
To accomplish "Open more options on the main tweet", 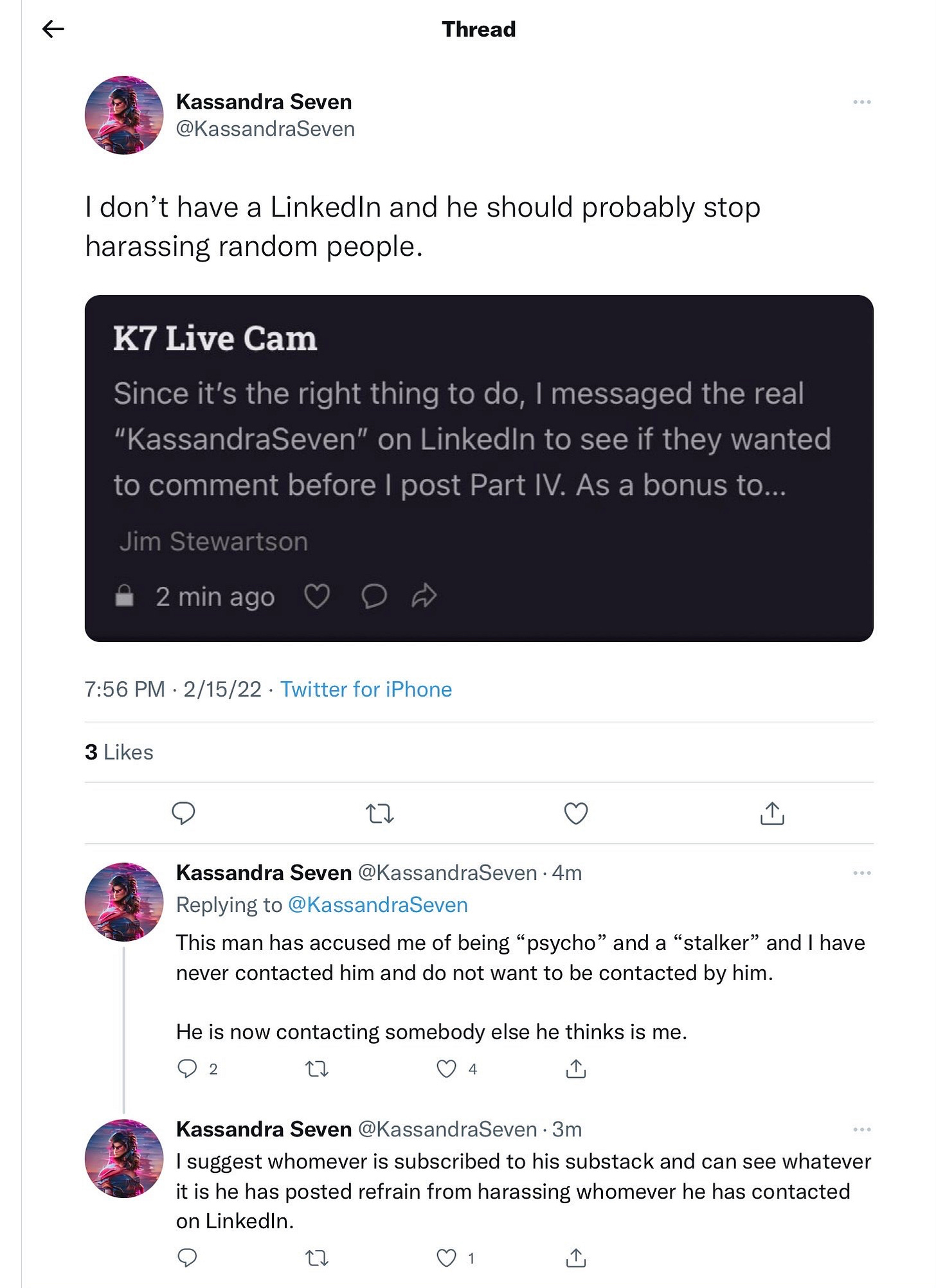I will point(861,102).
